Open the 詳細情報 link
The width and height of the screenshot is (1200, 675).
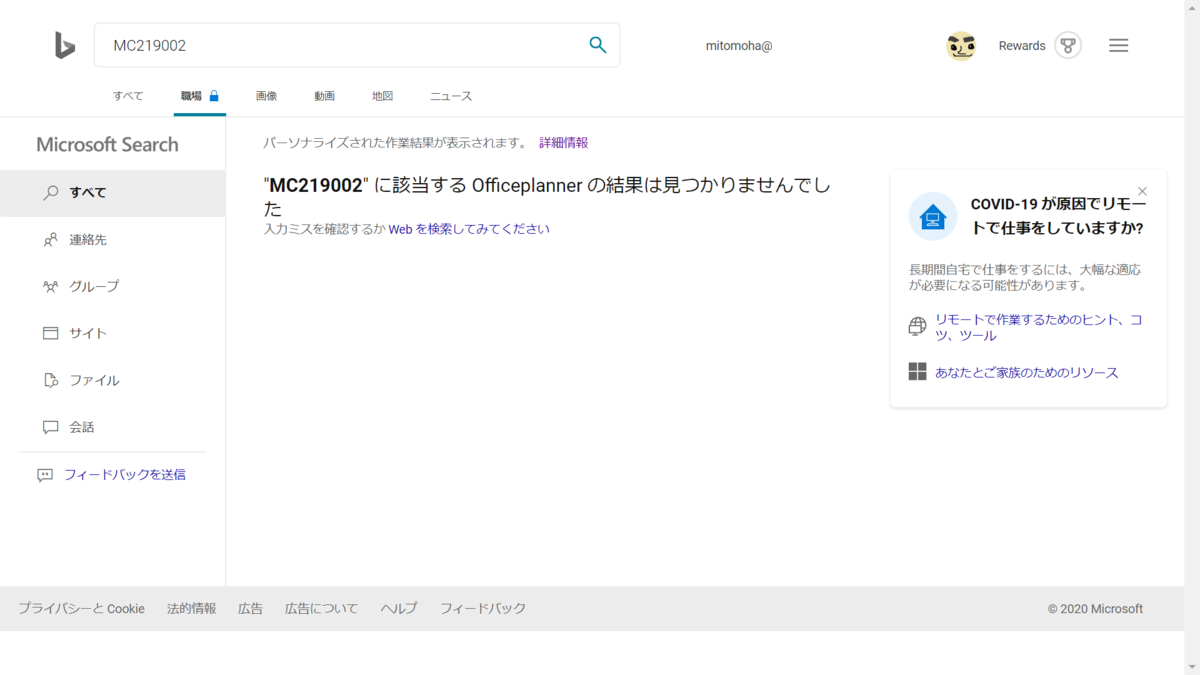click(564, 143)
